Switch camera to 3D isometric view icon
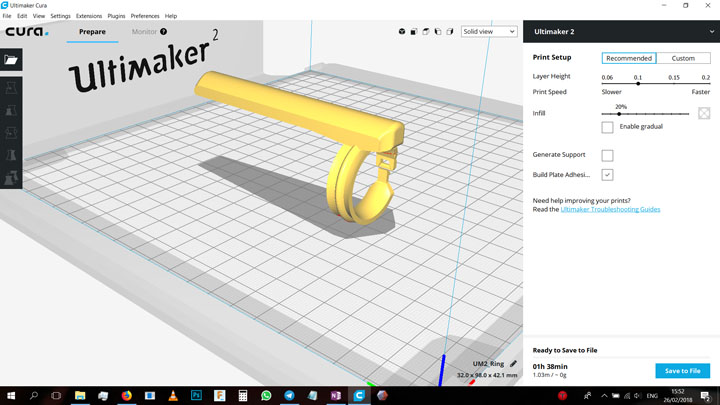720x405 pixels. point(402,32)
